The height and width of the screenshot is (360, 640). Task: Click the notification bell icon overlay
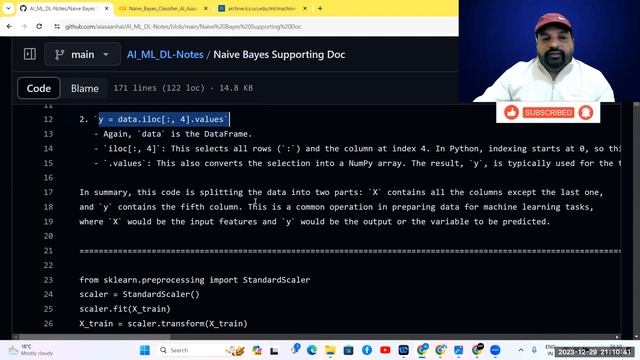click(586, 112)
